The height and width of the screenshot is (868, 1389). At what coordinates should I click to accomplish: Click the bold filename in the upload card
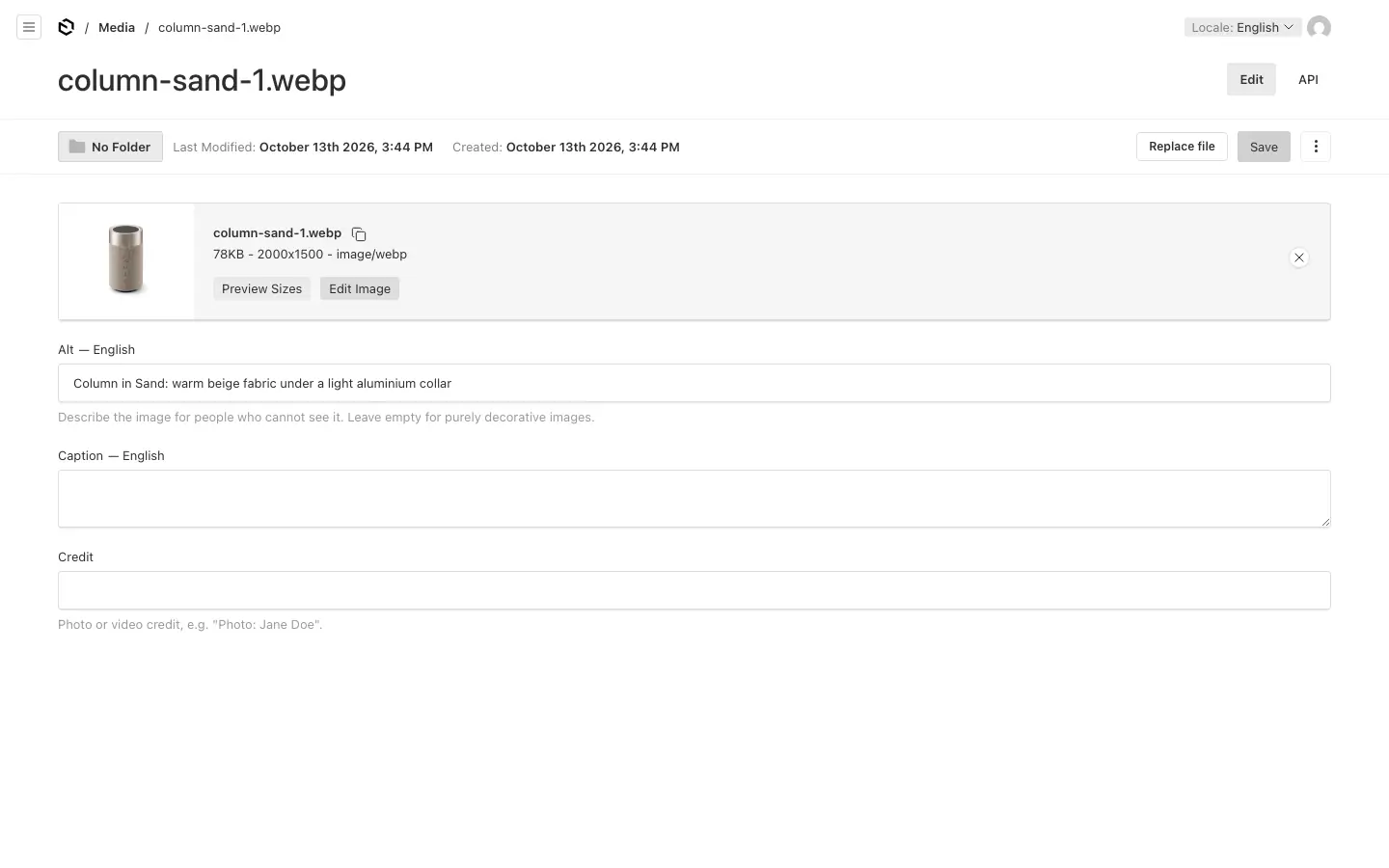coord(277,233)
